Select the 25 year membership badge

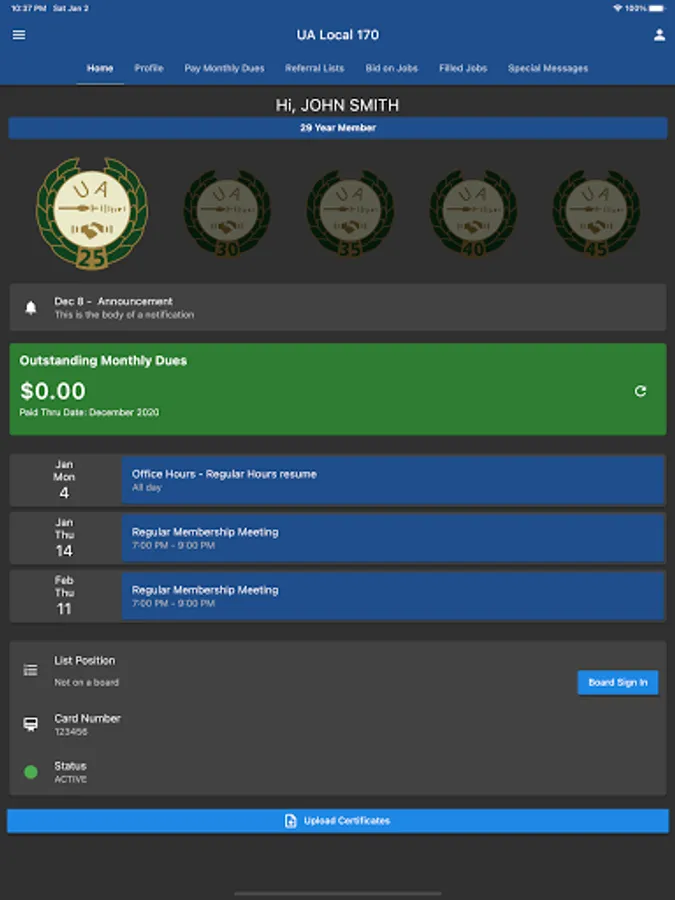[92, 214]
